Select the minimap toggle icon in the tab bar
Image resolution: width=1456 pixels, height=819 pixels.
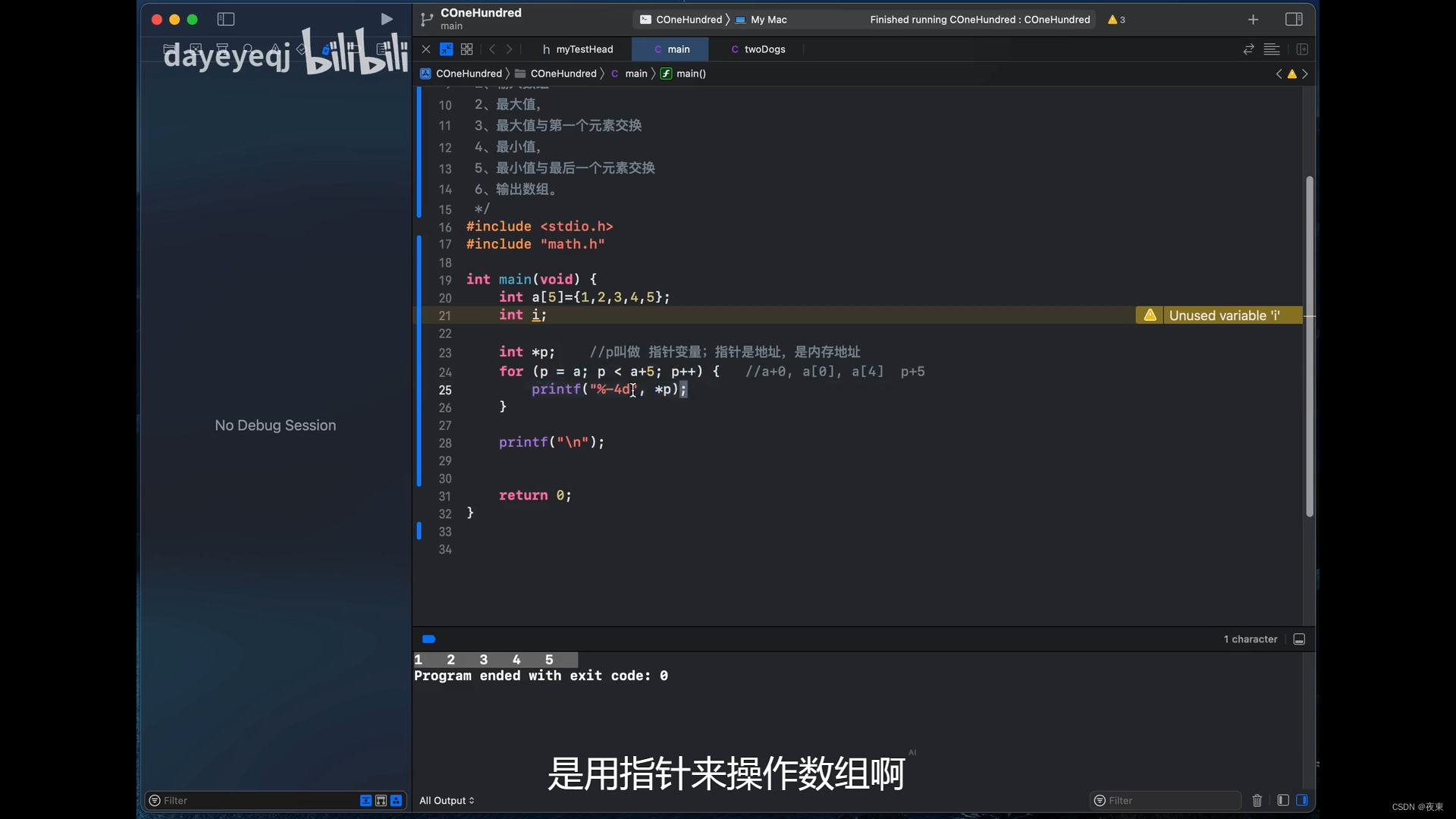click(x=447, y=49)
